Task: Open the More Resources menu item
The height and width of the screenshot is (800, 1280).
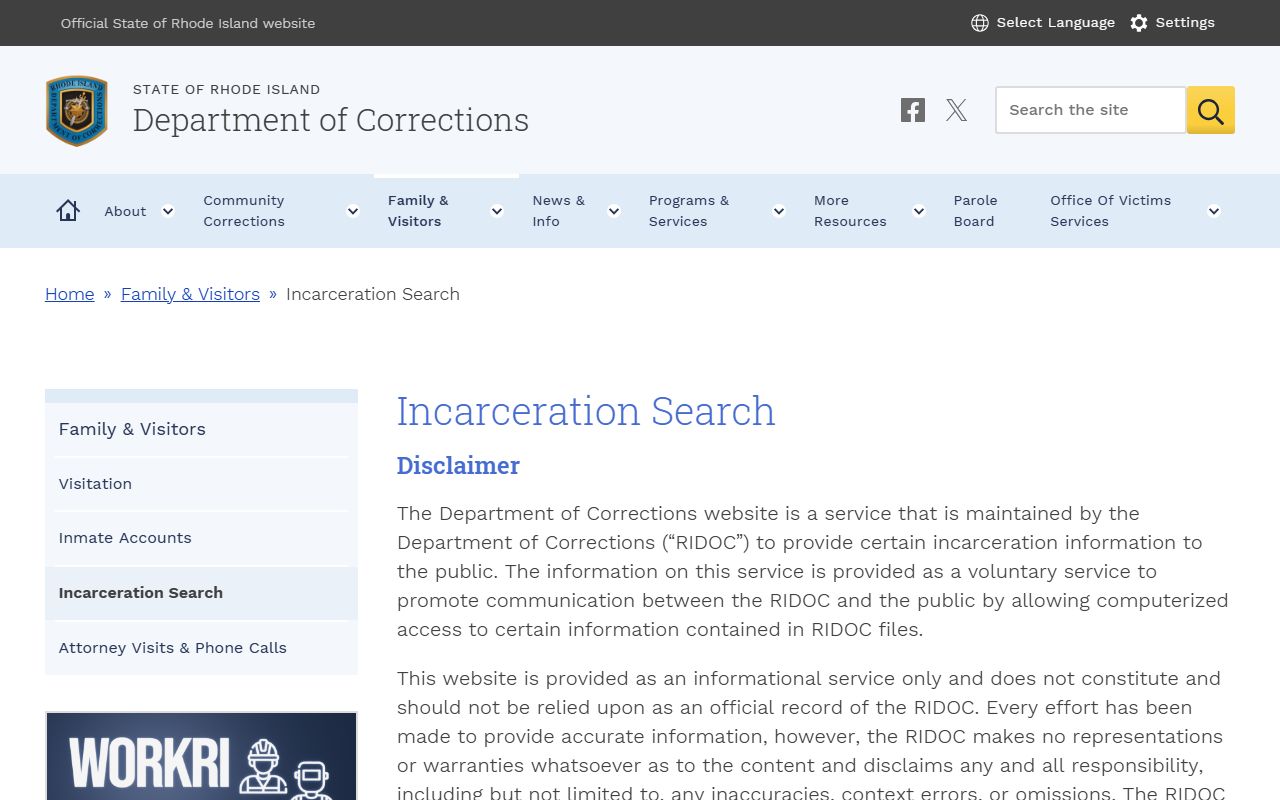Action: pos(850,211)
